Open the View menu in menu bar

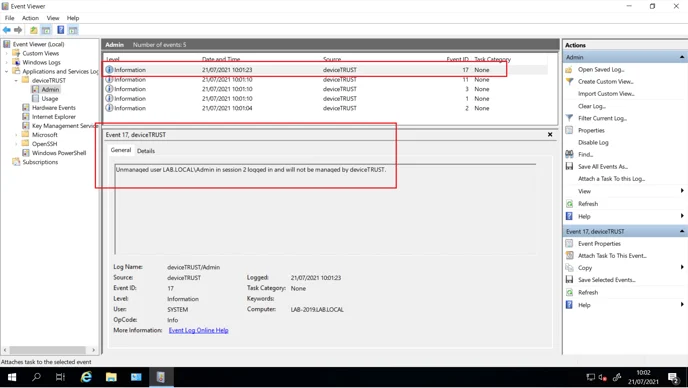click(x=53, y=18)
